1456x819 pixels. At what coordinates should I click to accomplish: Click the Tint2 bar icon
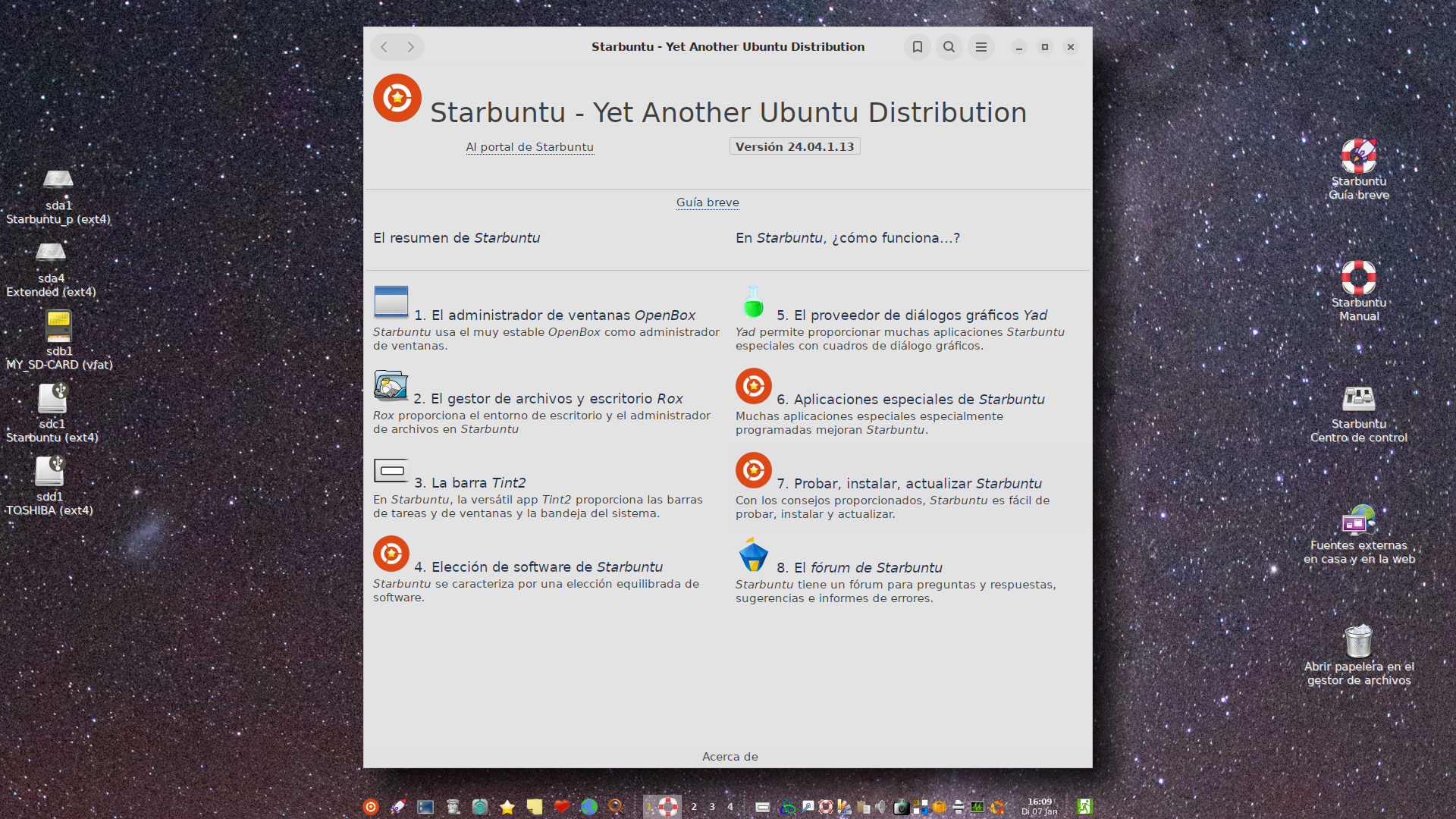[391, 470]
